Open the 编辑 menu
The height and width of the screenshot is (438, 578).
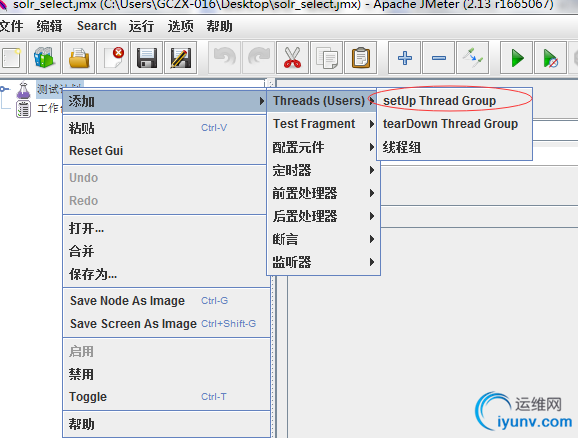(x=49, y=26)
